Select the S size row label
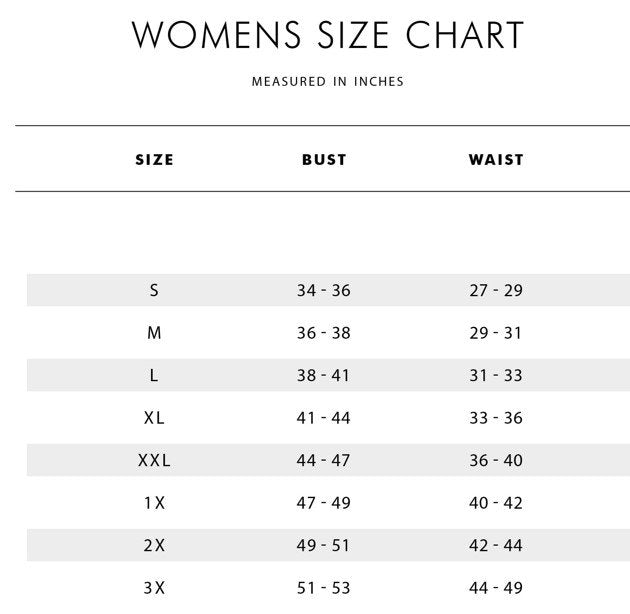 [154, 291]
